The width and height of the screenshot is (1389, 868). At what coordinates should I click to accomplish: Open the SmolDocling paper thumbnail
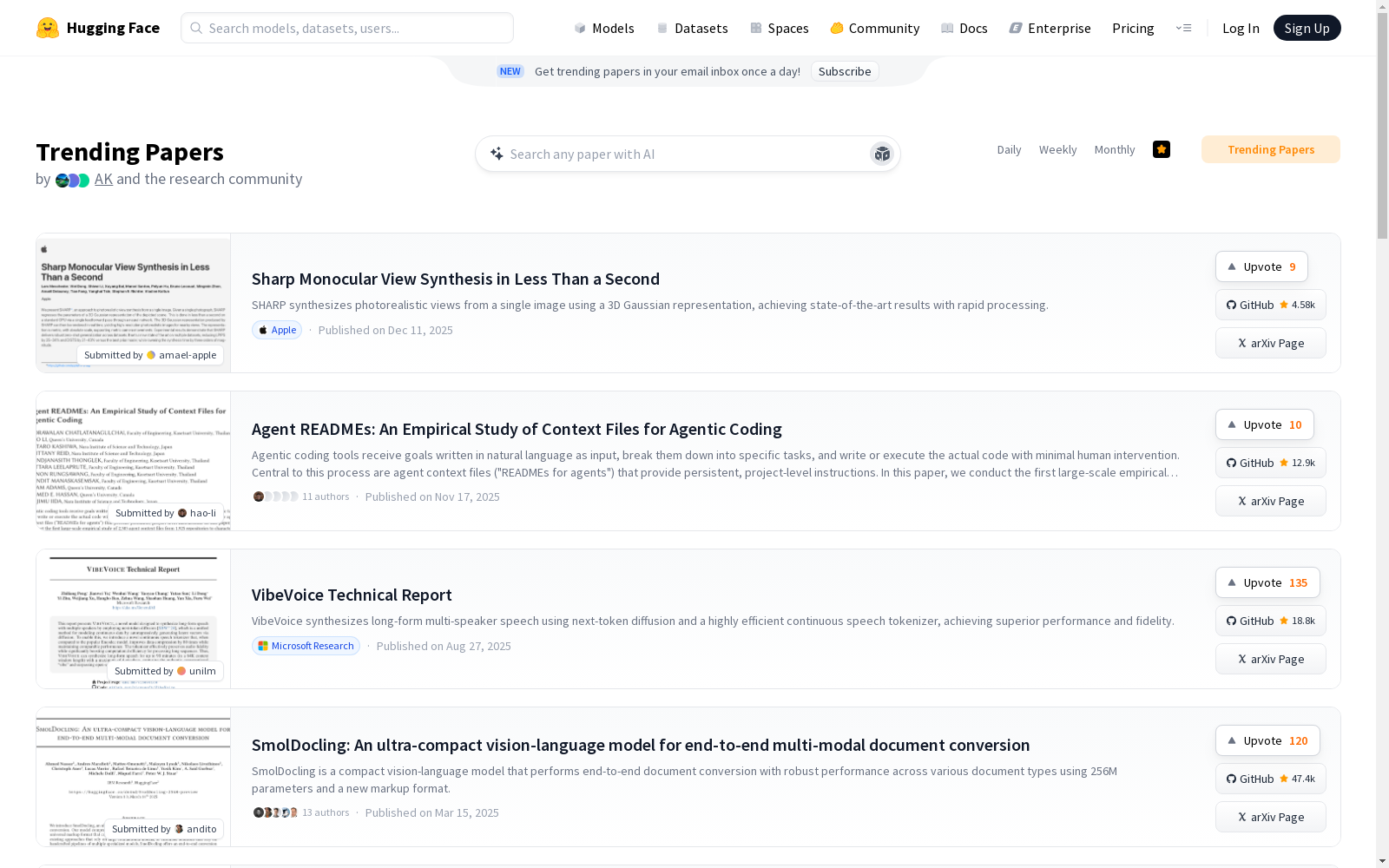[134, 777]
